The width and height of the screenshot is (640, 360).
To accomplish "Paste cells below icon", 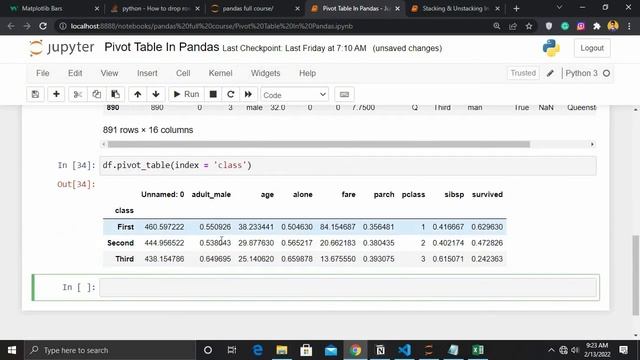I will point(116,94).
